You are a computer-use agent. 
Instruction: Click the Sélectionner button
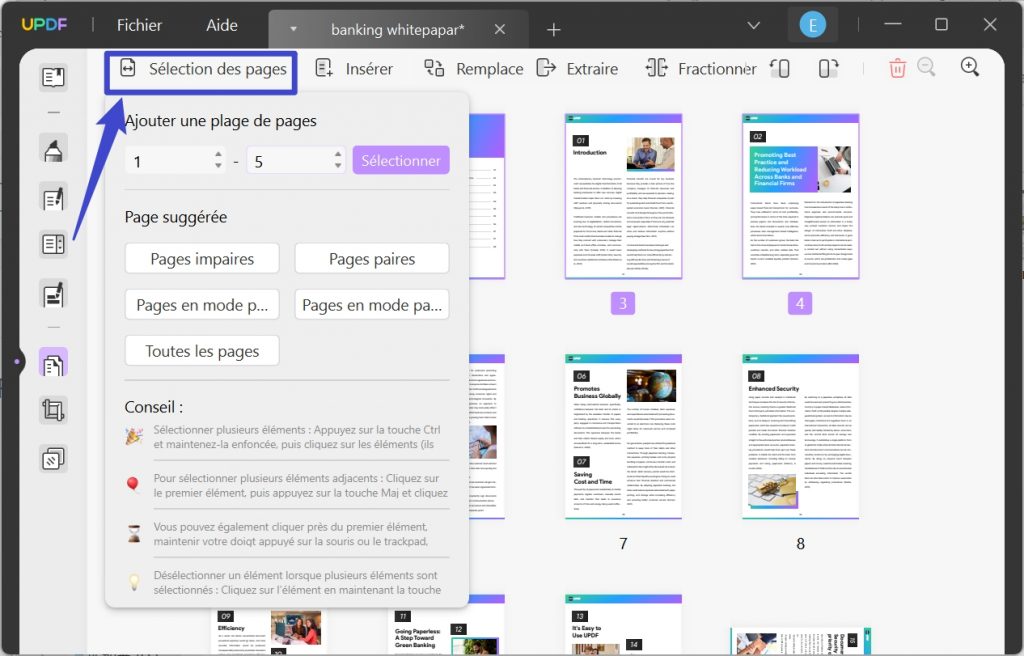click(400, 159)
